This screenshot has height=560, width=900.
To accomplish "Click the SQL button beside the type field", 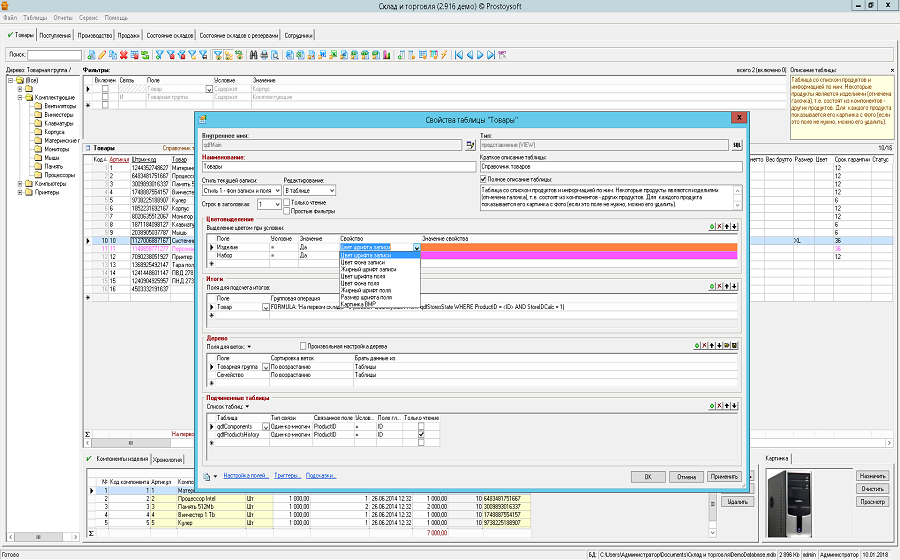I will pos(738,145).
